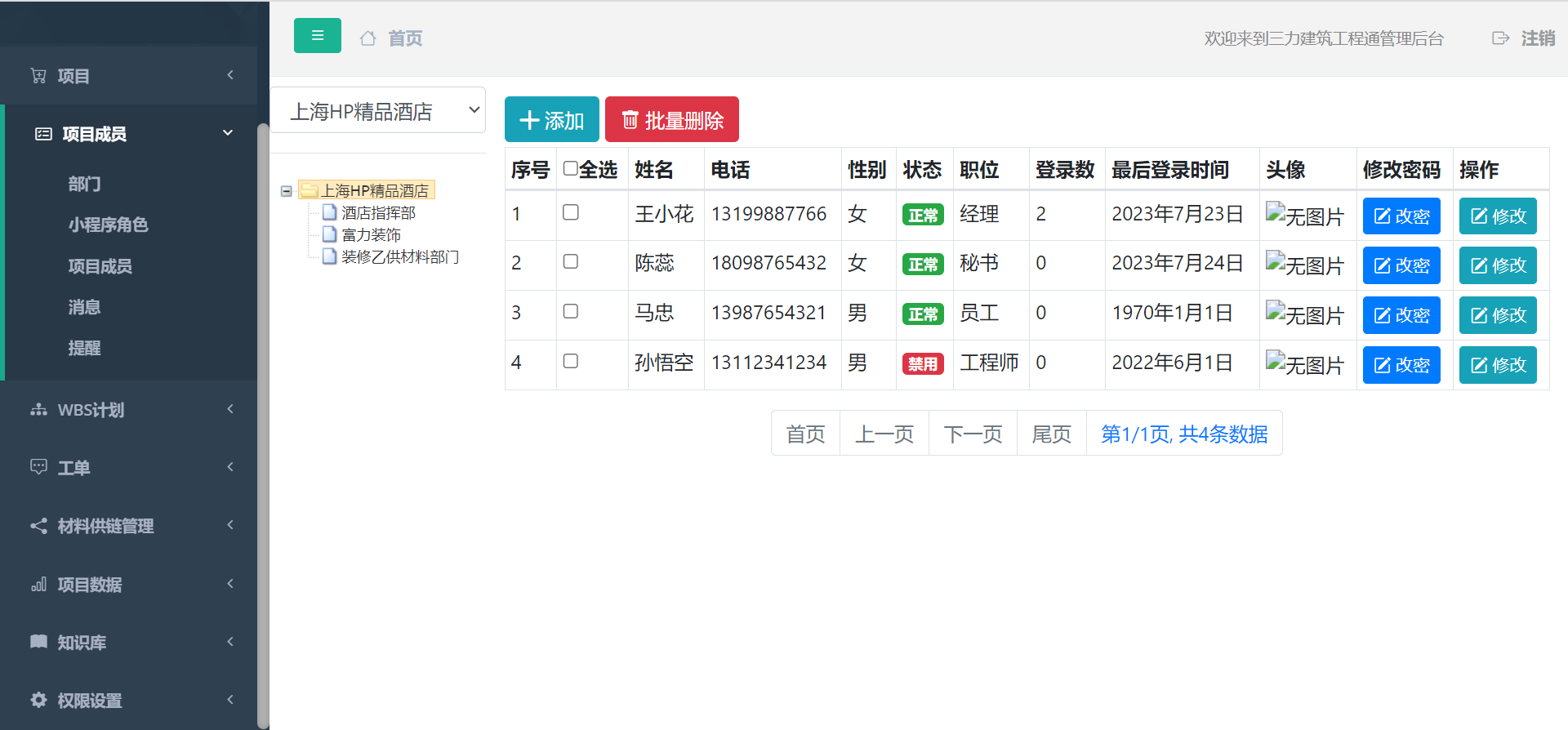Expand the 项目 sidebar menu chevron
1568x730 pixels.
tap(230, 75)
